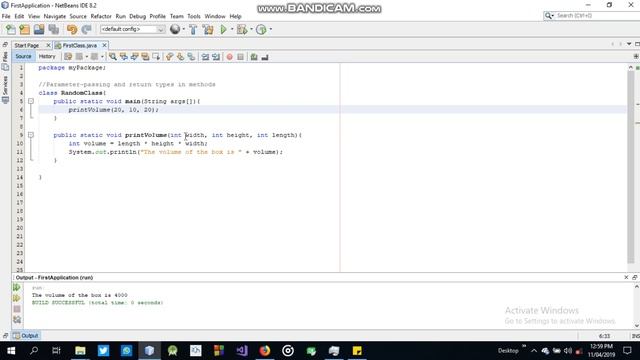The image size is (640, 360).
Task: Close the Output panel
Action: pyautogui.click(x=626, y=277)
